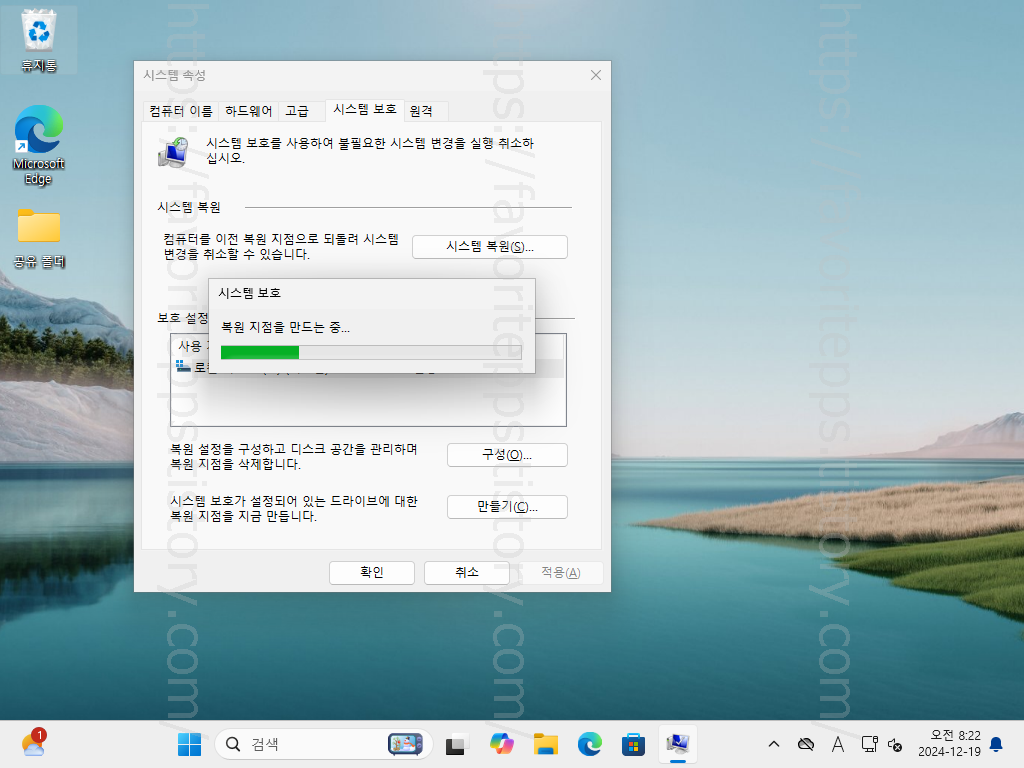Click the IME language indicator A

pos(838,744)
